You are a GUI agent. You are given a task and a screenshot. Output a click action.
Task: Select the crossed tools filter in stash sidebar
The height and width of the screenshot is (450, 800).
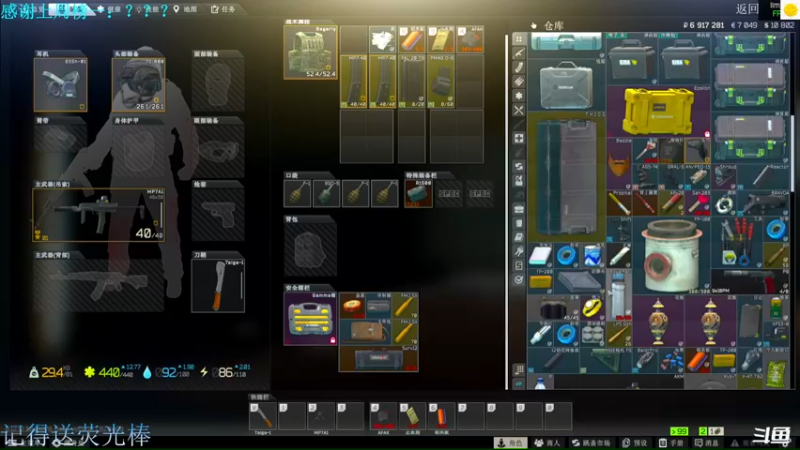519,110
